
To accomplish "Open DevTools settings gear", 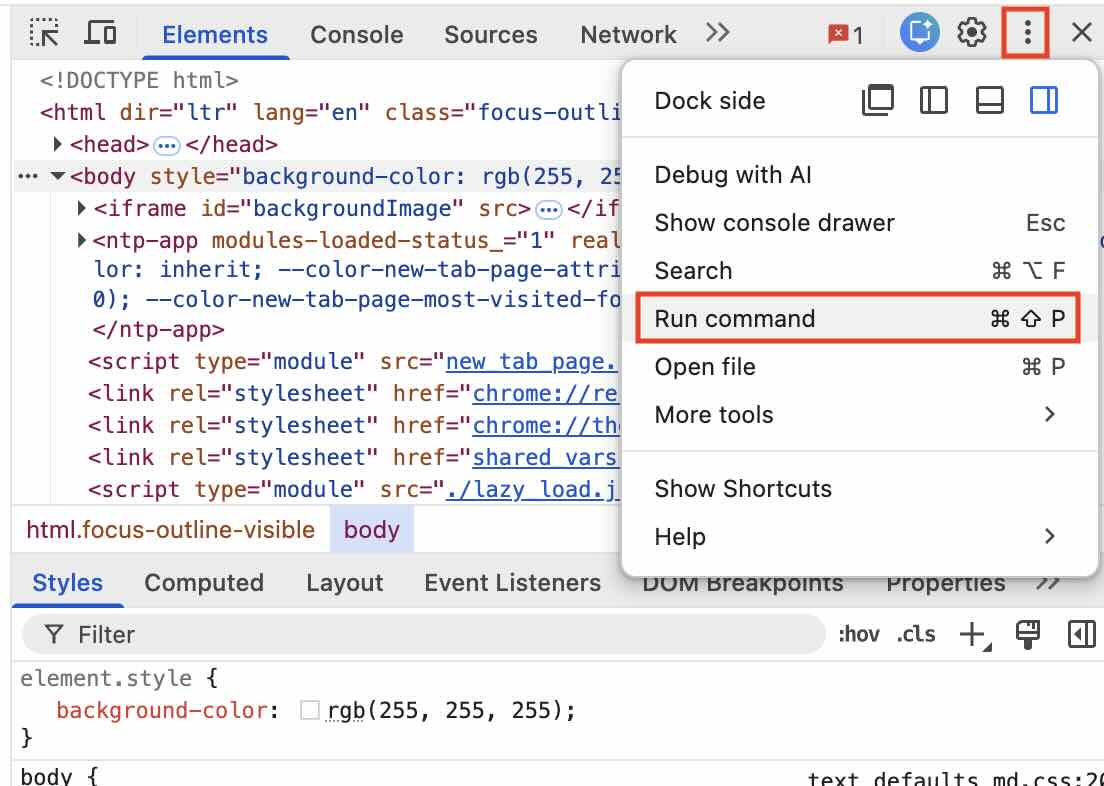I will coord(971,33).
